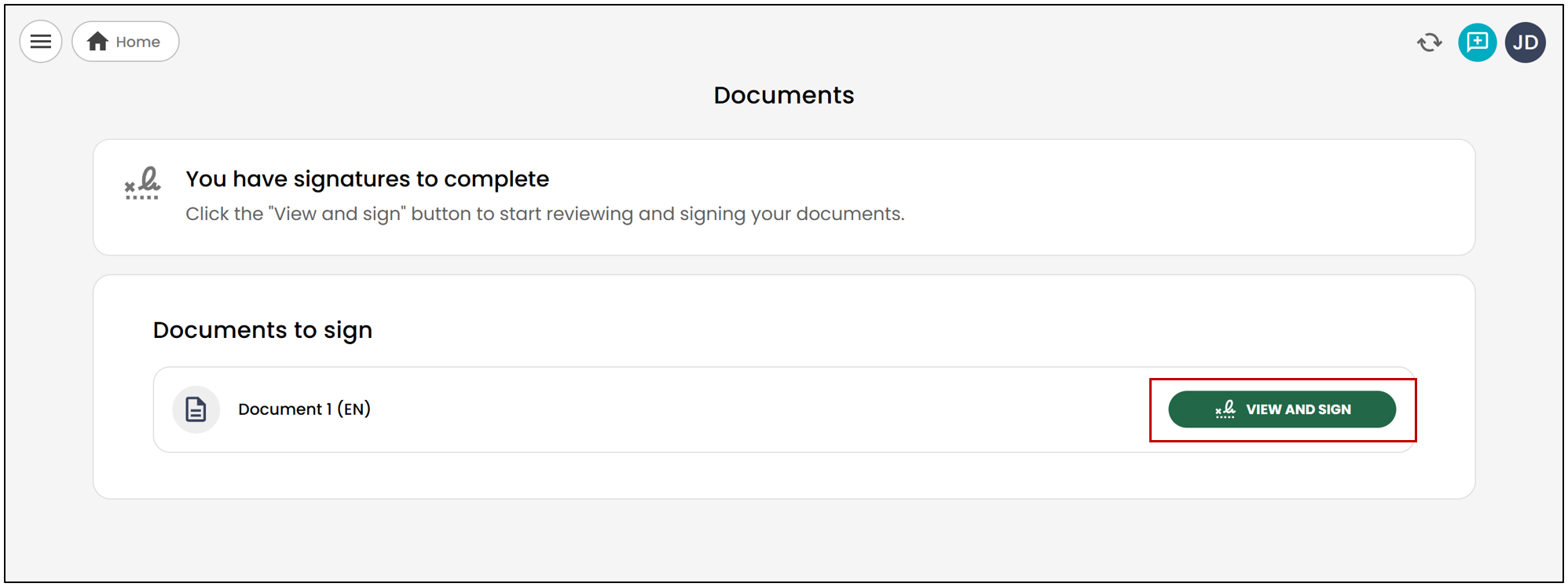This screenshot has width=1568, height=587.
Task: Click pen icon inside View and Sign
Action: coord(1225,409)
